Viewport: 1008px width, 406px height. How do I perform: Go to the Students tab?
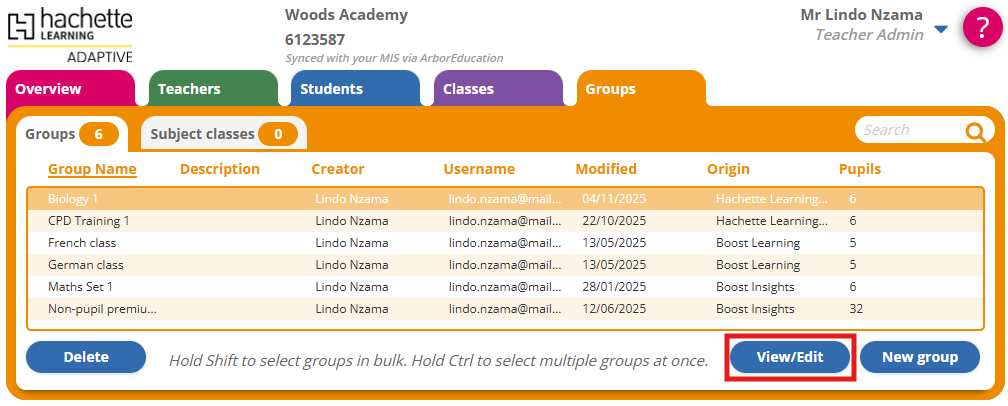coord(331,89)
